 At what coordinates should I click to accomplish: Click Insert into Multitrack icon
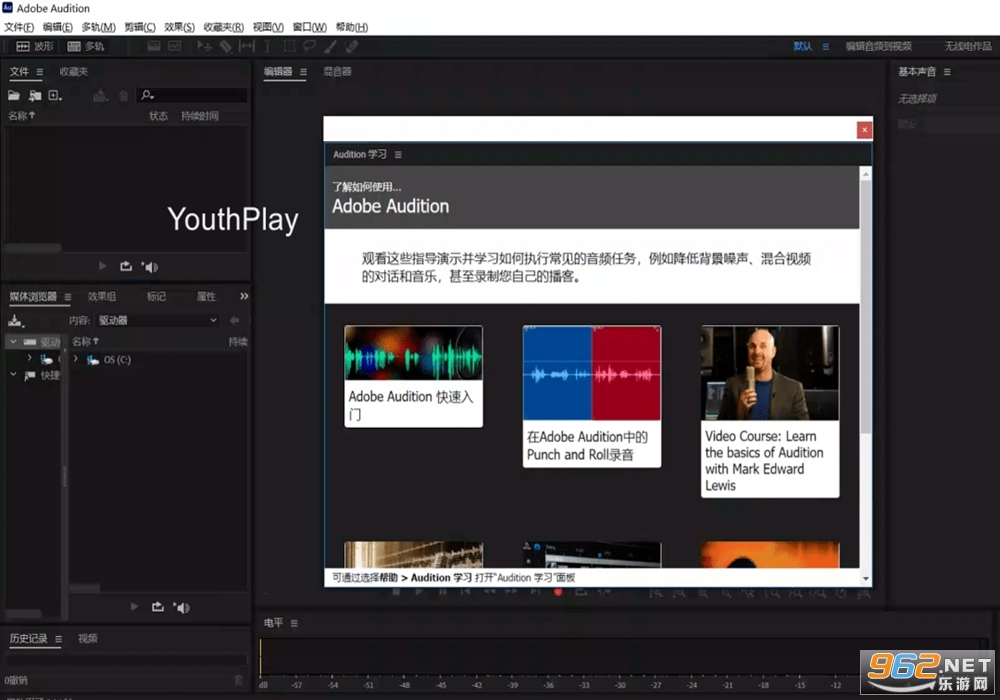pos(100,96)
